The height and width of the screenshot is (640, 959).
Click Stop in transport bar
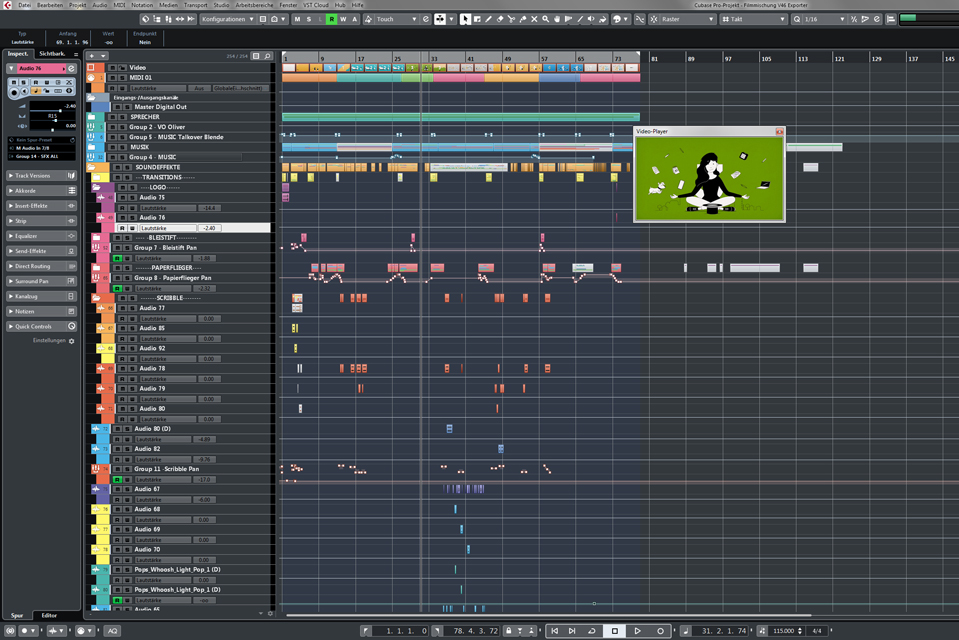click(615, 631)
